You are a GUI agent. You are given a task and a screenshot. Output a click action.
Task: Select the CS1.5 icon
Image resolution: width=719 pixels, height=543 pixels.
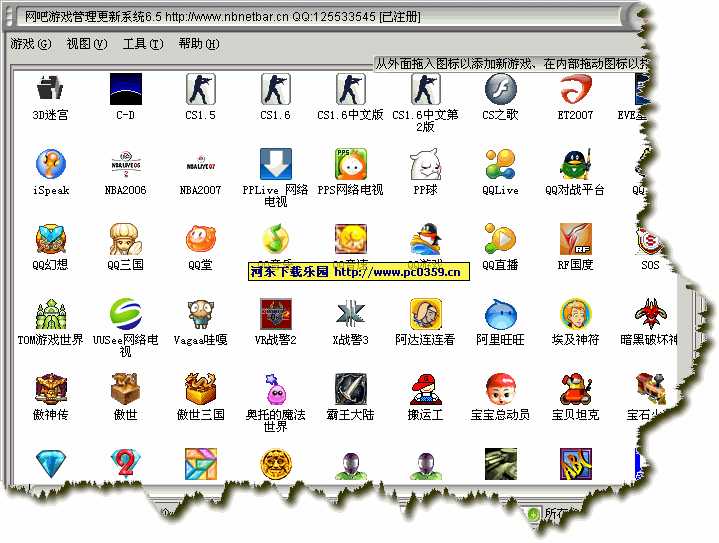click(200, 89)
